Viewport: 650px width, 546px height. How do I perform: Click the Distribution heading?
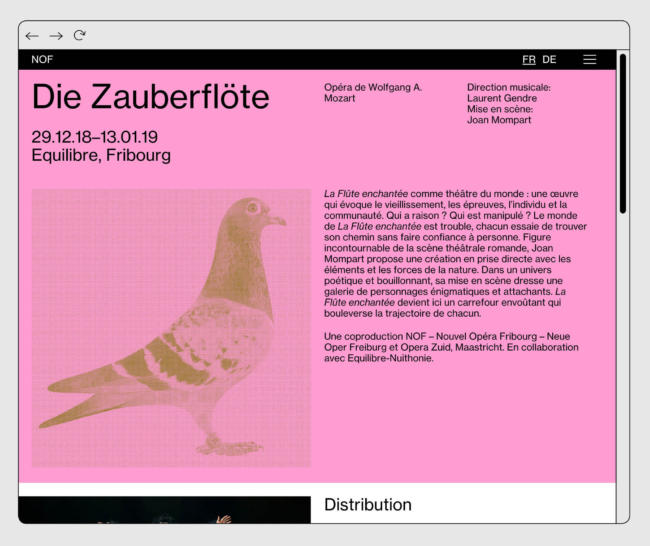click(x=368, y=505)
